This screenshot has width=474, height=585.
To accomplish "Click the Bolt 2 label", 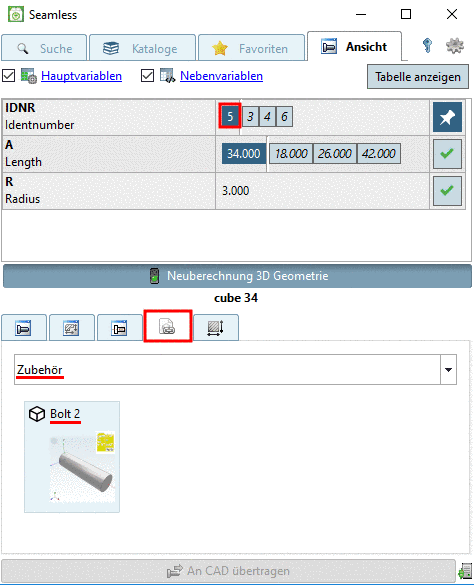I will click(x=65, y=414).
